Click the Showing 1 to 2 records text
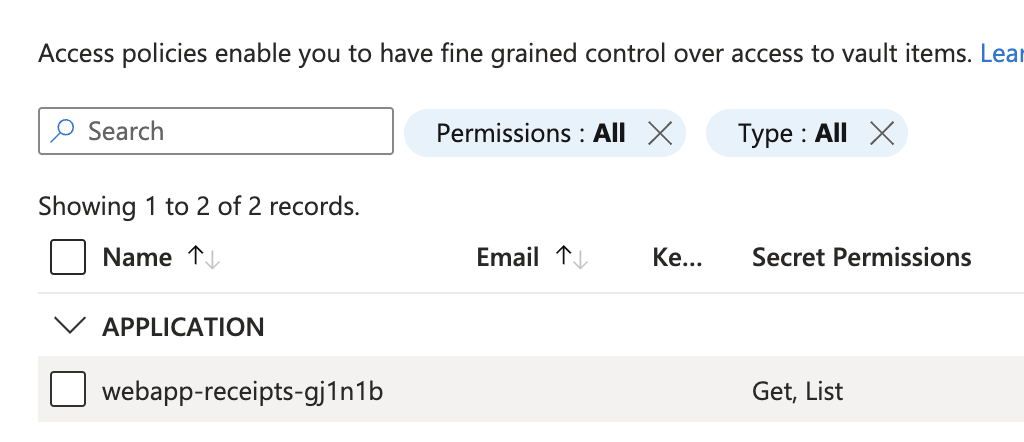1024x442 pixels. pyautogui.click(x=198, y=207)
